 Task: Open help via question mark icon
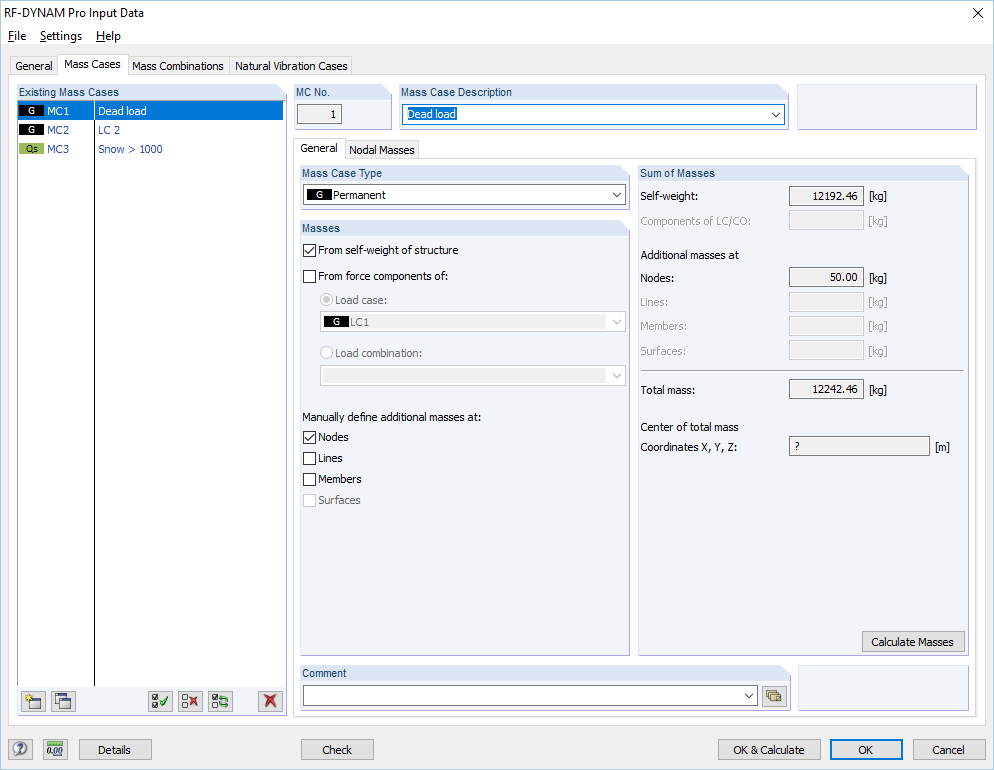coord(20,749)
